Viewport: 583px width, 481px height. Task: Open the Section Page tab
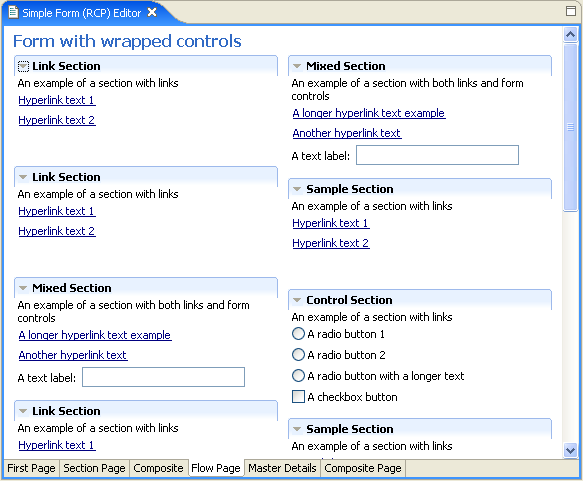coord(94,468)
